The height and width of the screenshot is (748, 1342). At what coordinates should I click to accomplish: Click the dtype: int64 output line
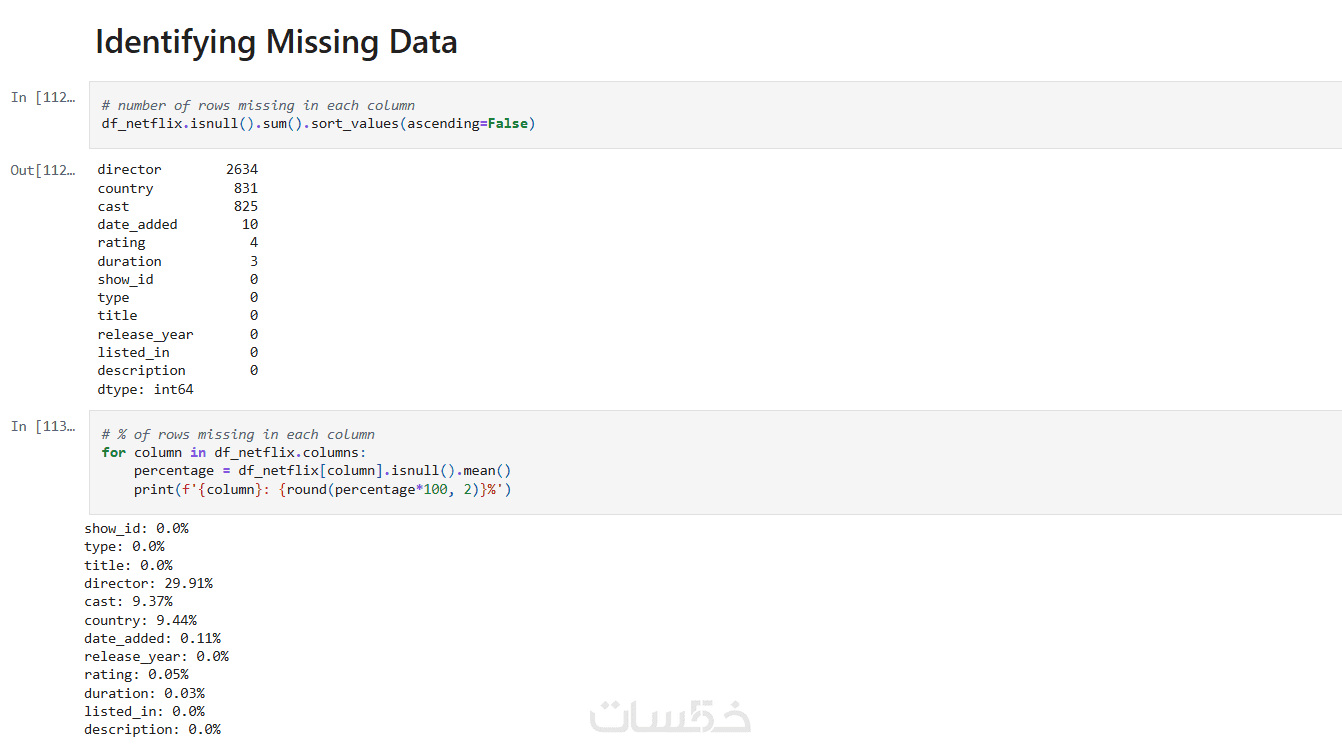145,390
